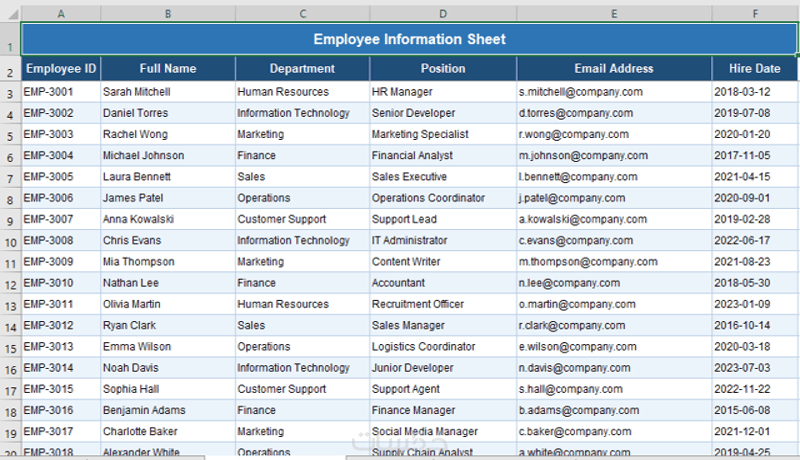Click email n.lee@company.com
Screen dimensions: 800x460
pos(614,283)
